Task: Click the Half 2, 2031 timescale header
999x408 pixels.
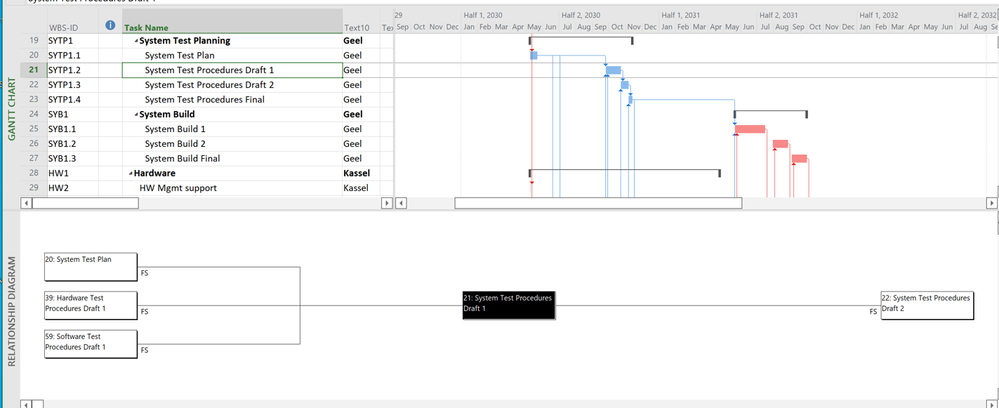Action: click(779, 15)
